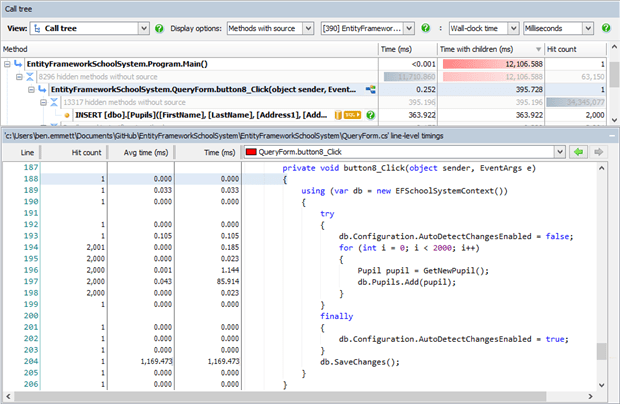Collapse the Program.Main() tree node
The image size is (620, 404).
point(7,64)
